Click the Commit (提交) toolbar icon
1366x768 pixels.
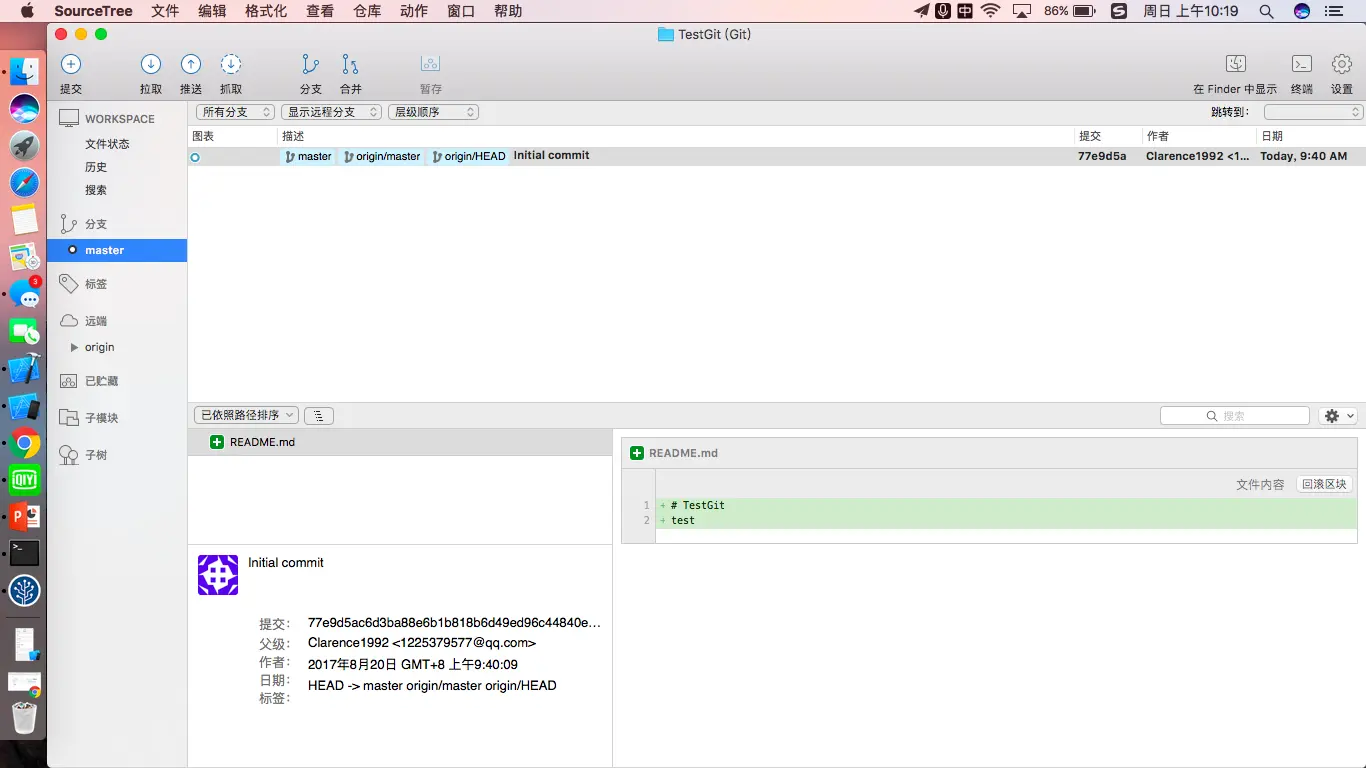coord(71,64)
